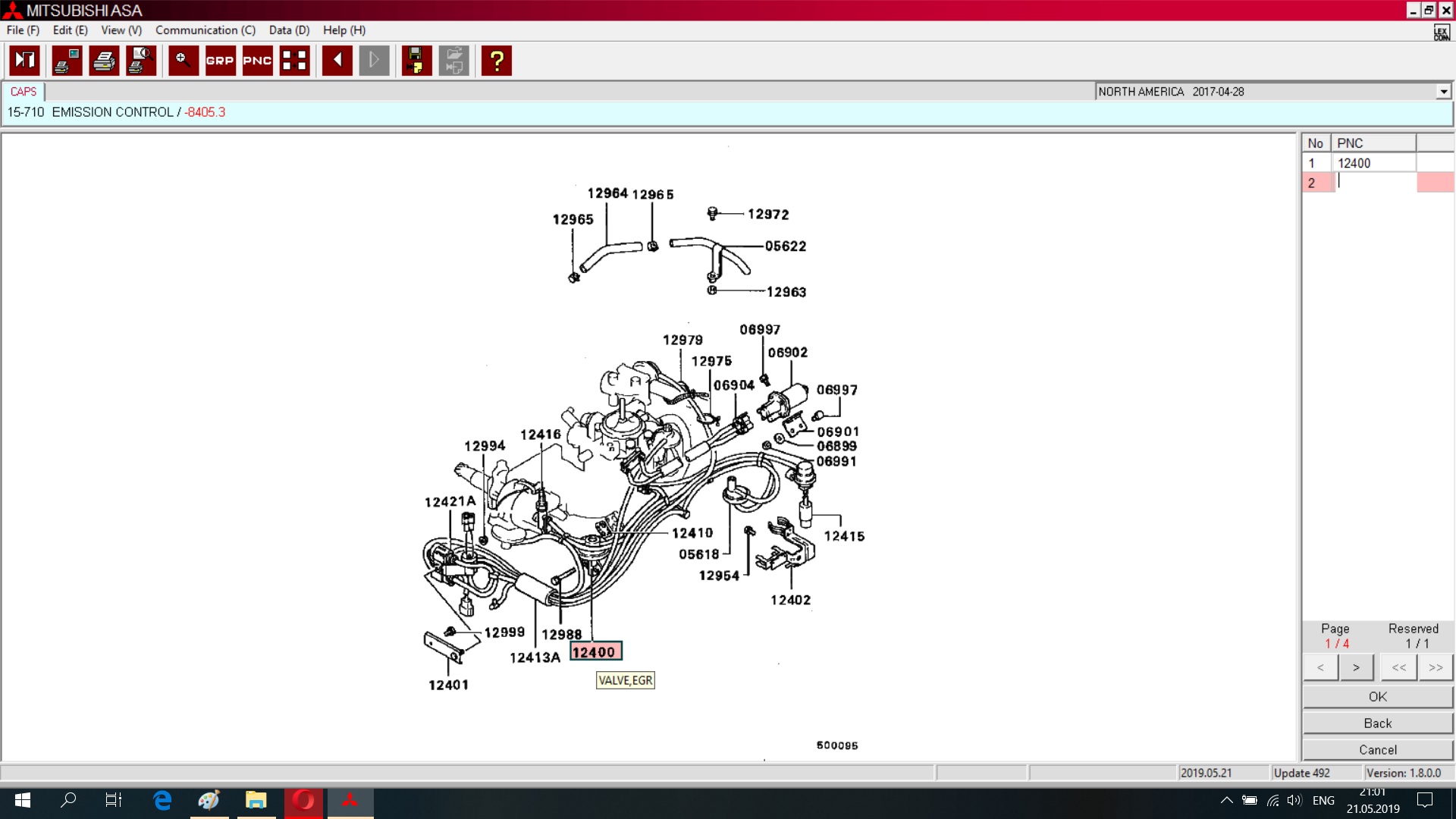The image size is (1456, 819).
Task: Open print preview with magnifier icon
Action: point(141,61)
